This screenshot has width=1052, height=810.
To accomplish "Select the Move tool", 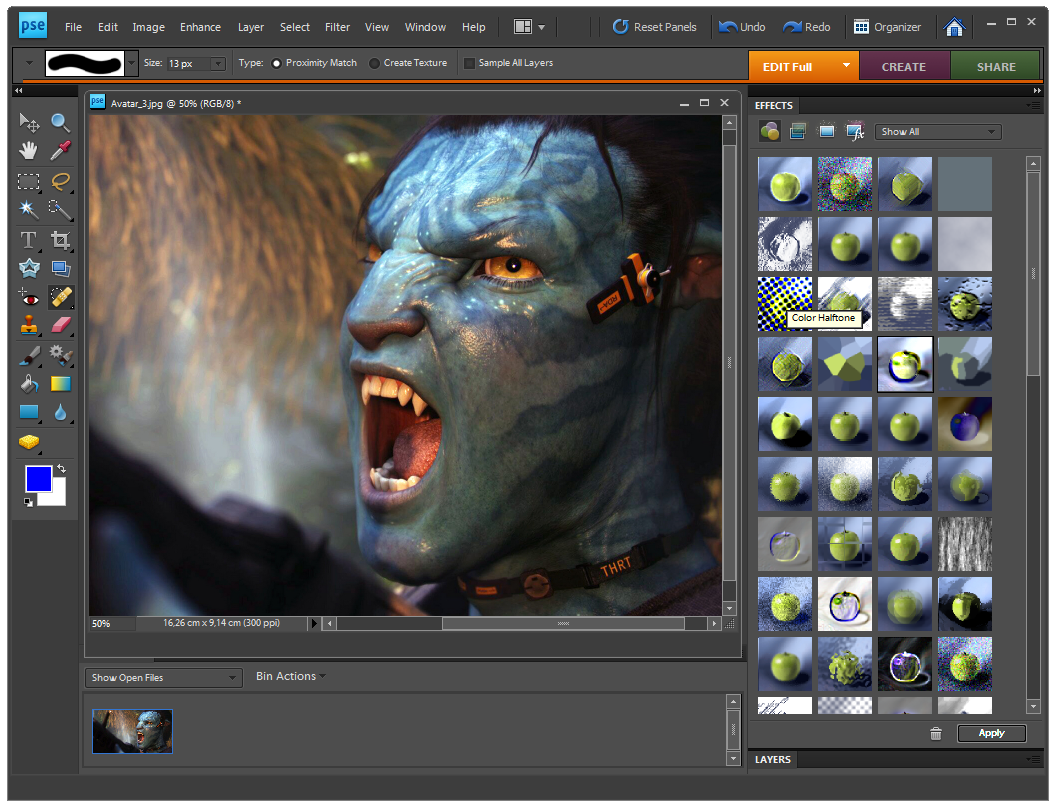I will pos(29,122).
